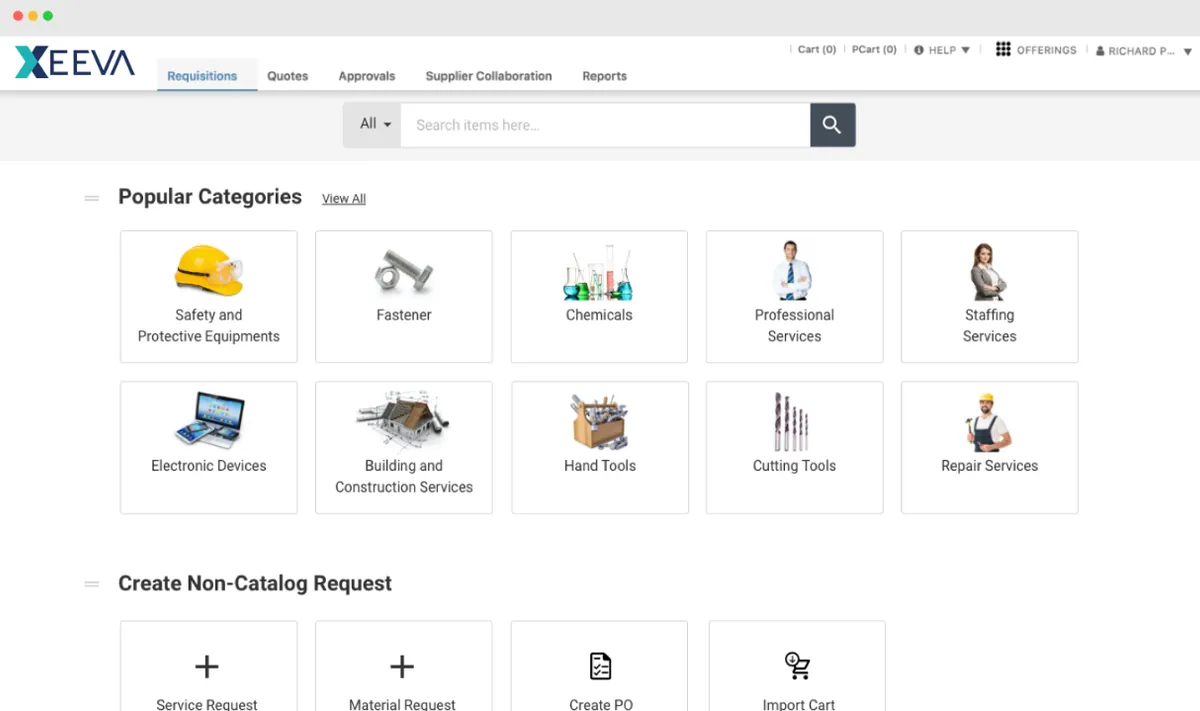Click the Building and Construction house image

[x=403, y=421]
